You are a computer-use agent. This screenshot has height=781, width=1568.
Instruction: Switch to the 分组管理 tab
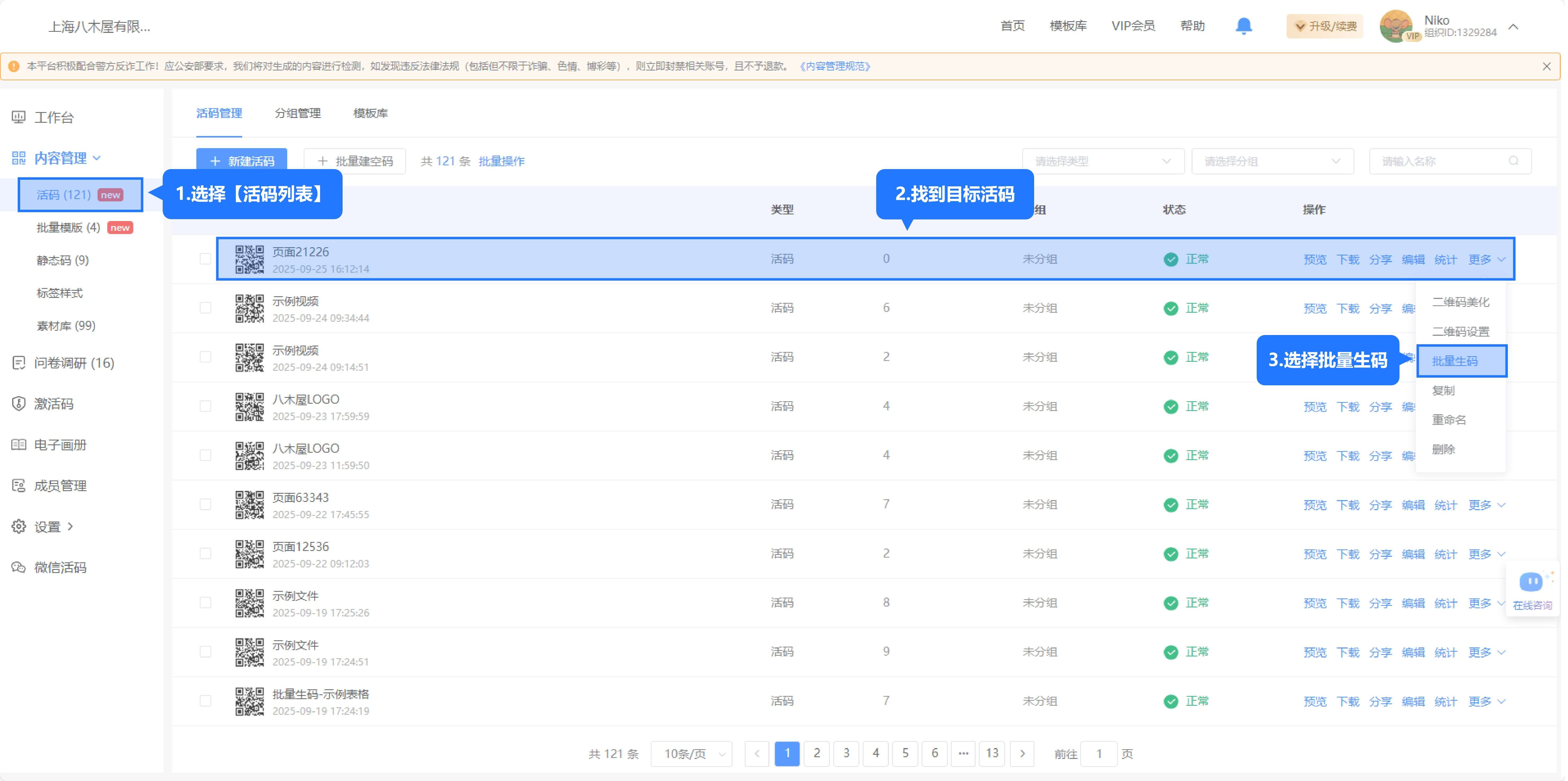pos(297,113)
